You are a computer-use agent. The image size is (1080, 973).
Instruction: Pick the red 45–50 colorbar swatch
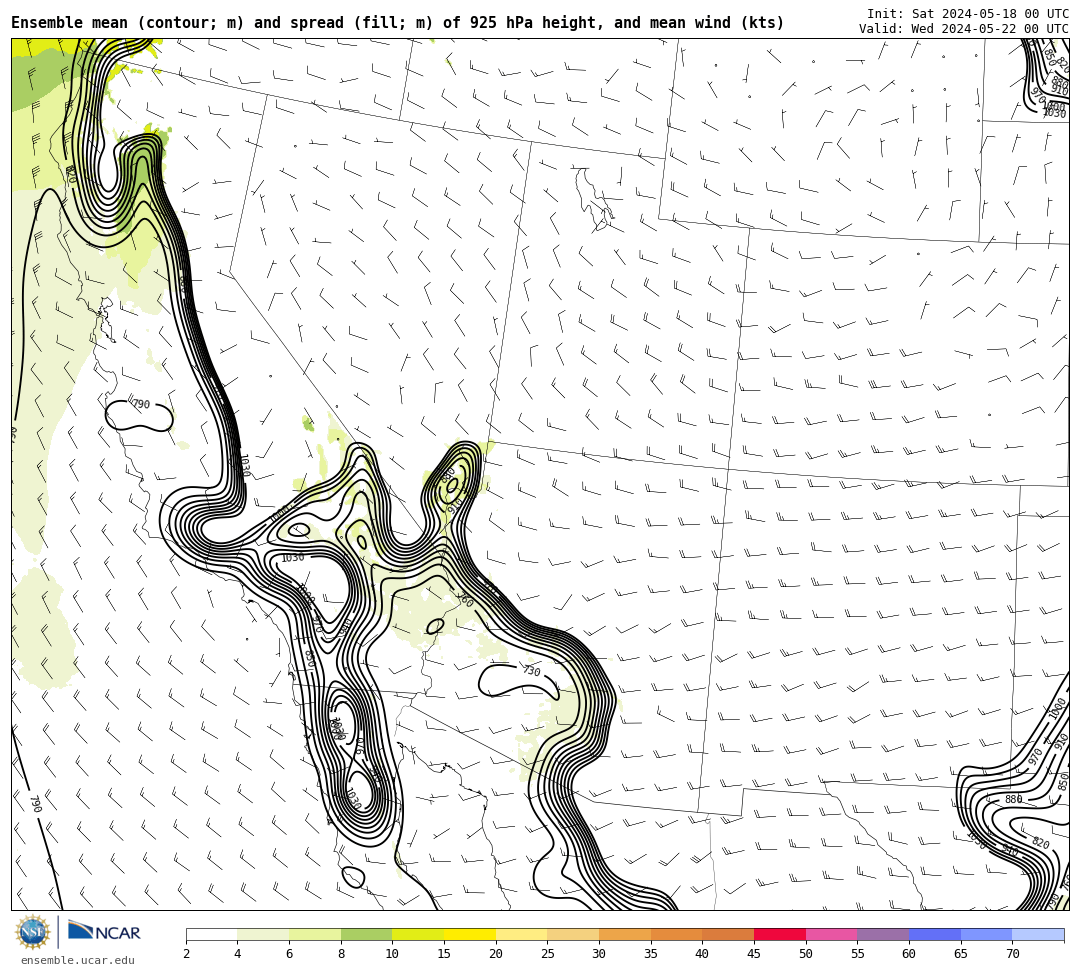780,934
